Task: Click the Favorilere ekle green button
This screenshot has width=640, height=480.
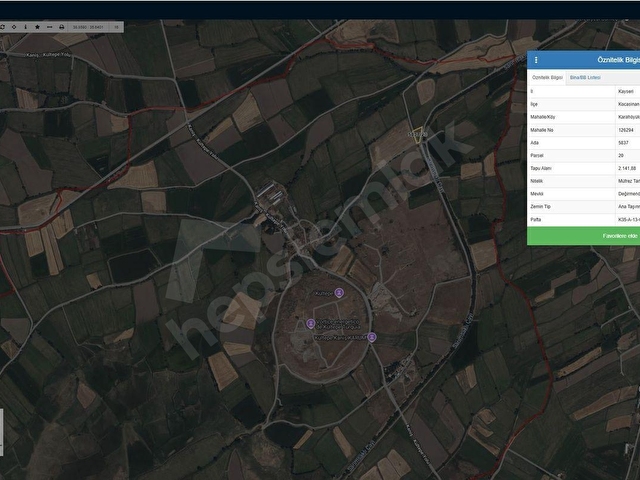Action: coord(584,236)
